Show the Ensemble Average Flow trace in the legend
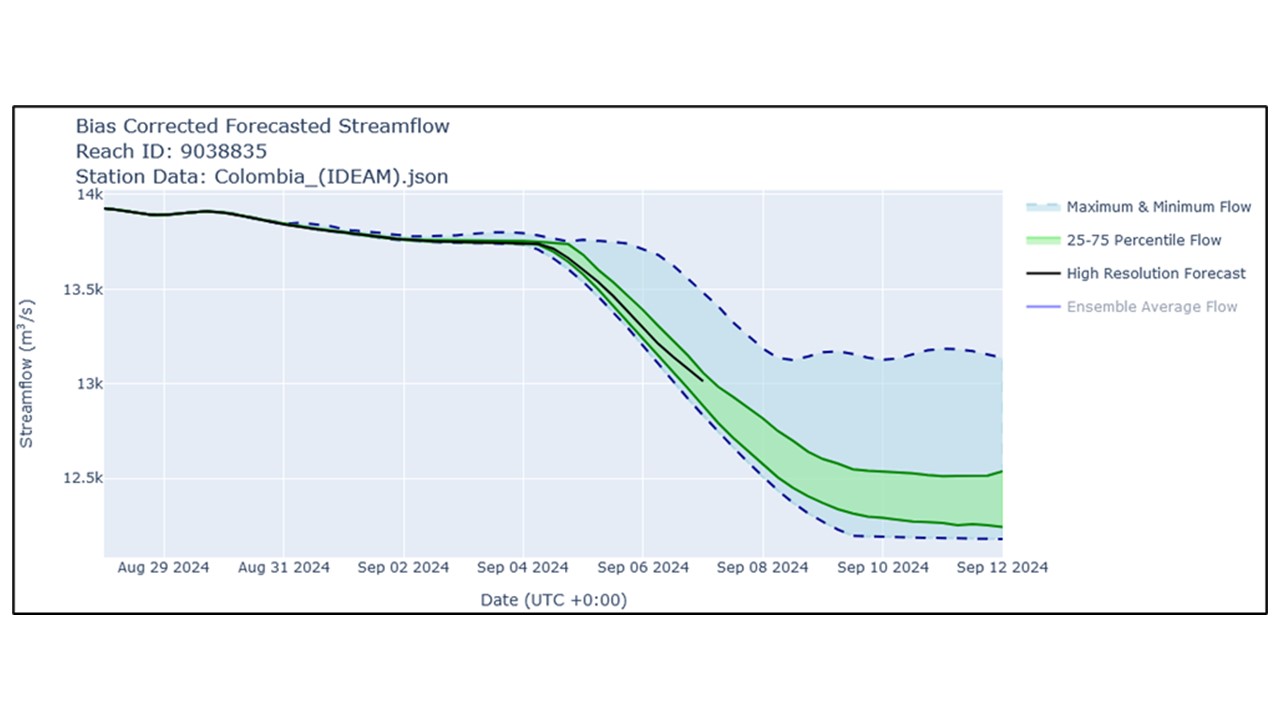1280x720 pixels. [x=1131, y=306]
